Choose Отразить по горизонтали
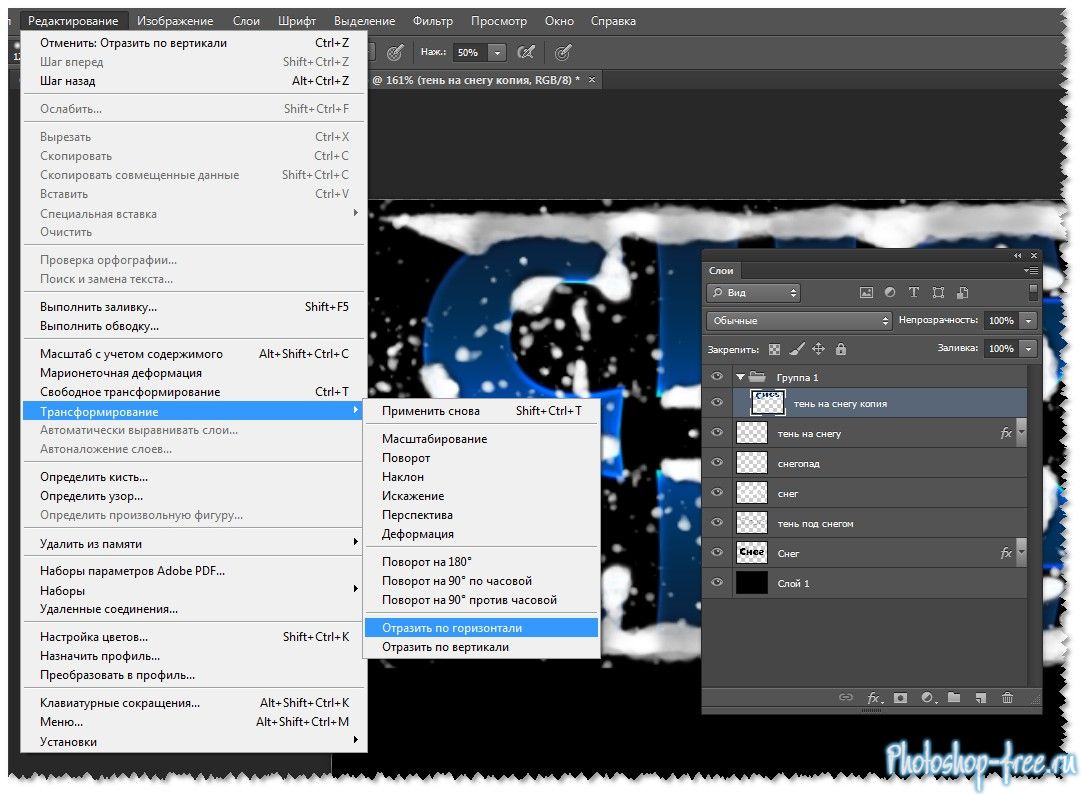This screenshot has height=794, width=1082. tap(451, 628)
